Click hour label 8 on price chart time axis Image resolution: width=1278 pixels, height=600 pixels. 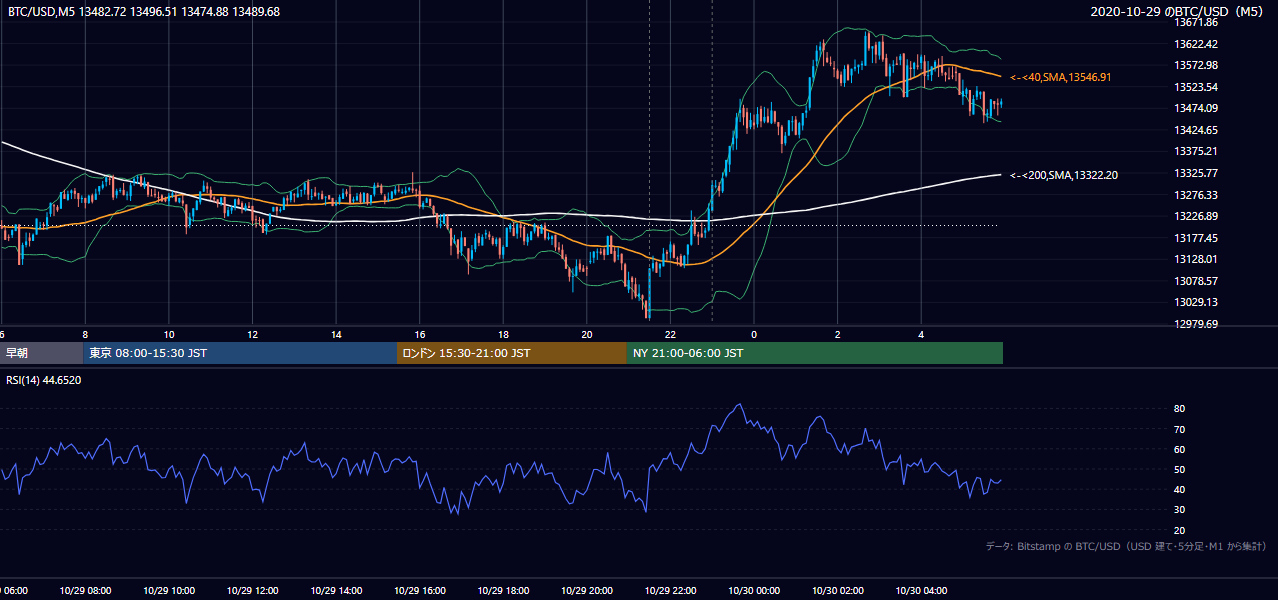tap(85, 334)
